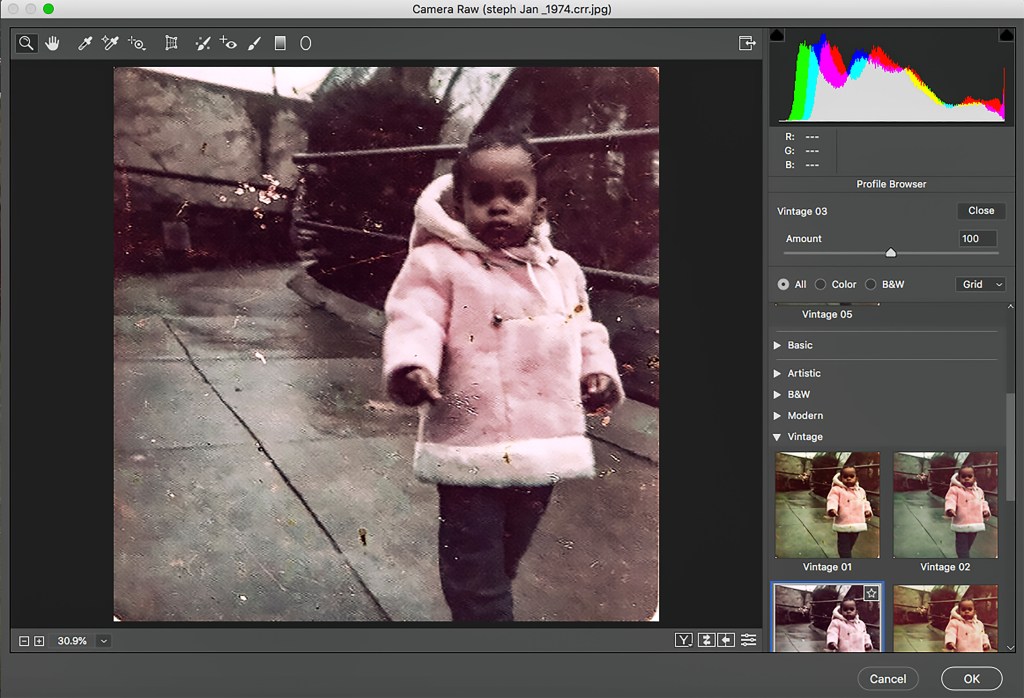Select the Adjustment Brush tool
The width and height of the screenshot is (1024, 698).
(254, 43)
